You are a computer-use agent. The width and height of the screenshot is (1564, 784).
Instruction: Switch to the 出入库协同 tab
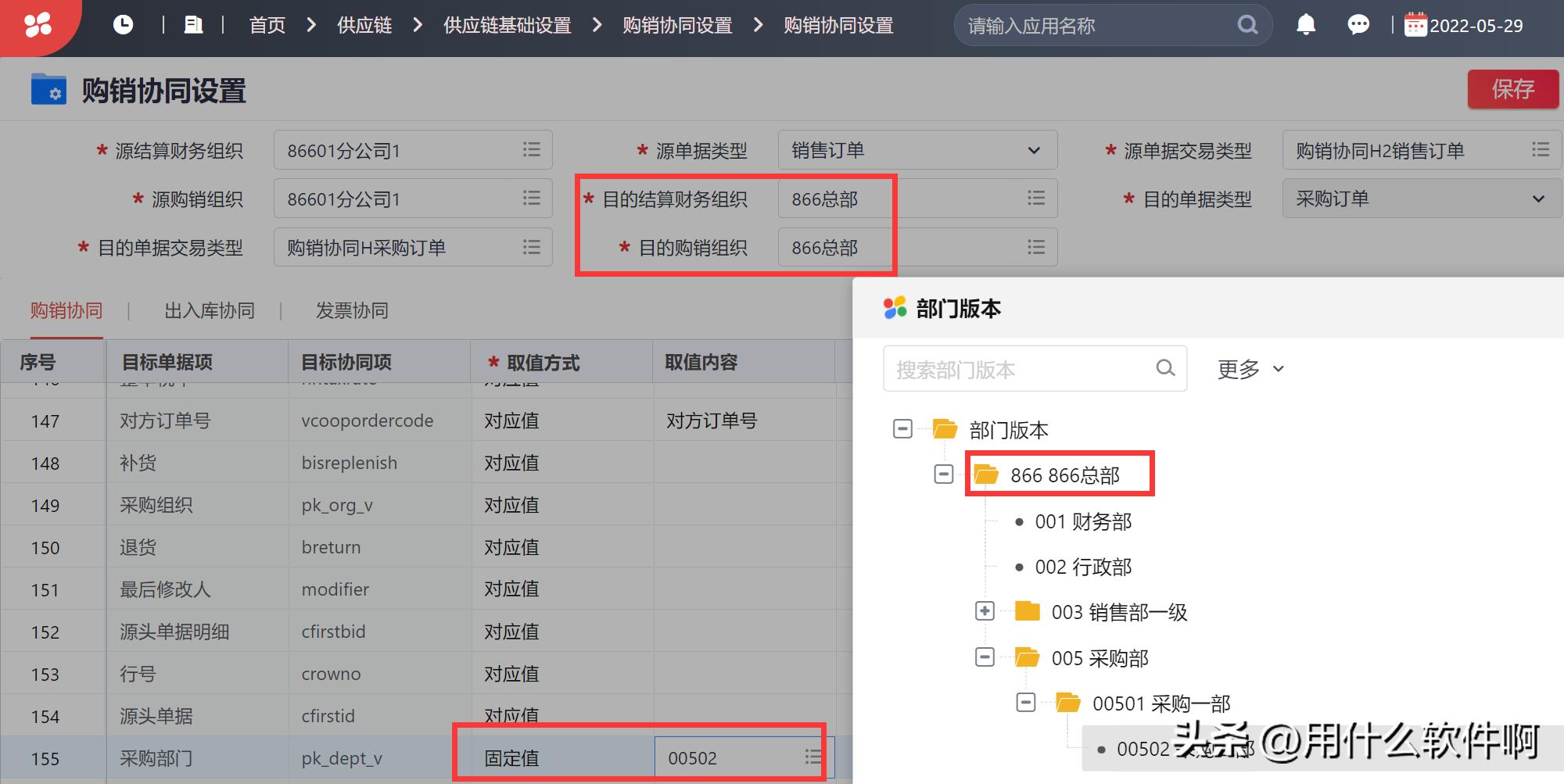[x=209, y=310]
